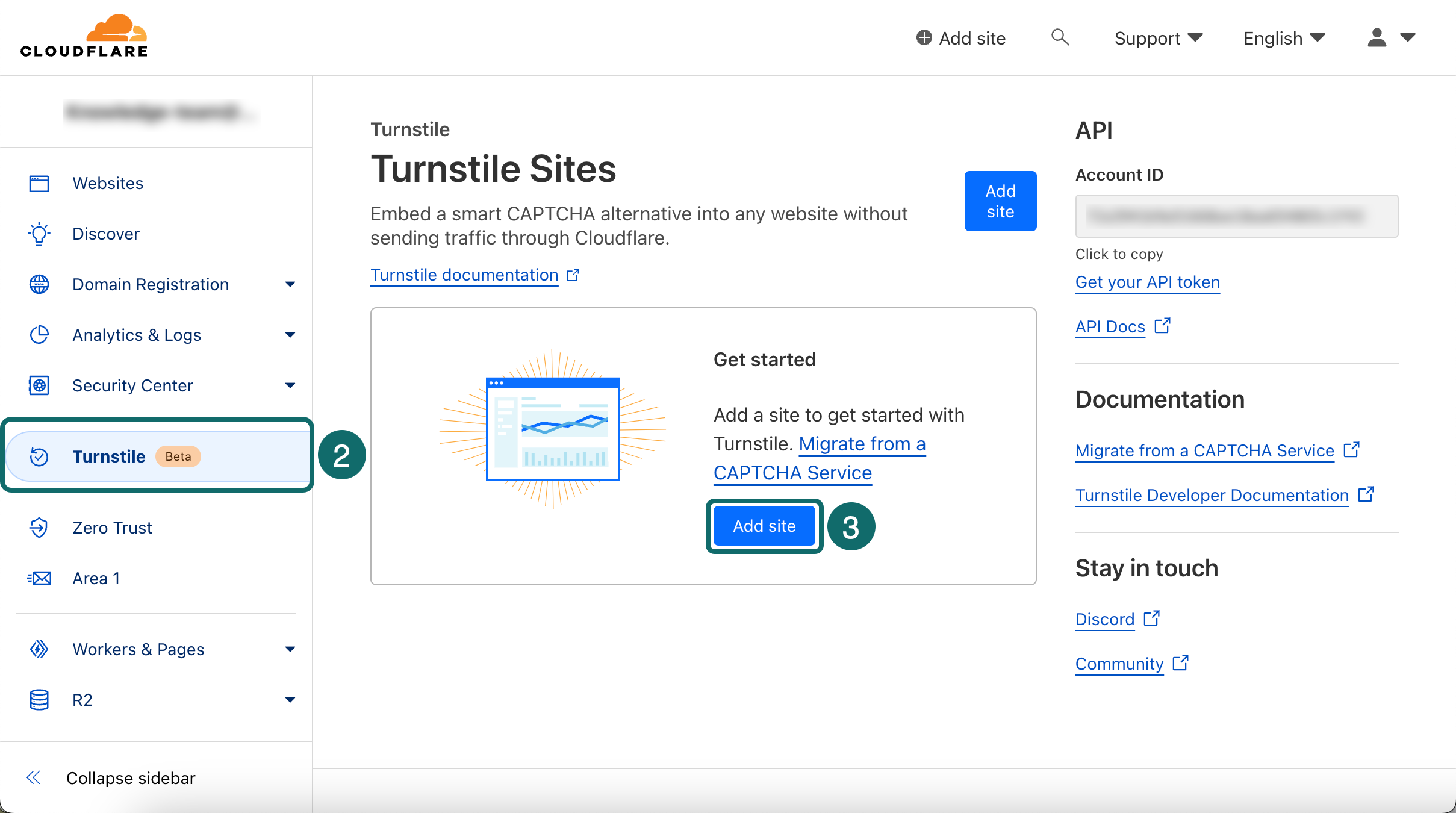Click the Cloudflare logo
This screenshot has height=813, width=1456.
[x=84, y=36]
